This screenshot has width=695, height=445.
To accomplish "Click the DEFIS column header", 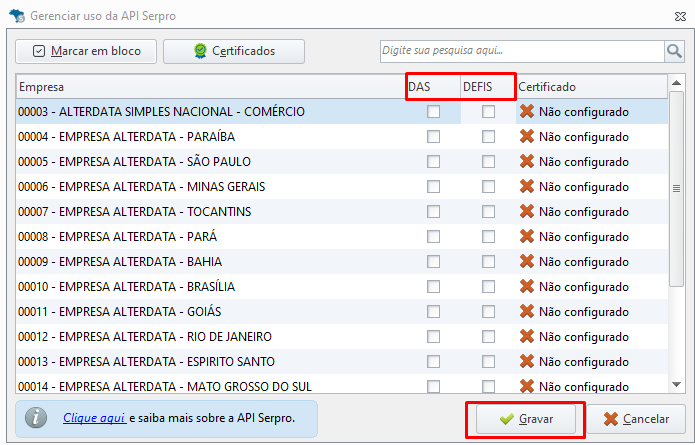I will point(488,87).
